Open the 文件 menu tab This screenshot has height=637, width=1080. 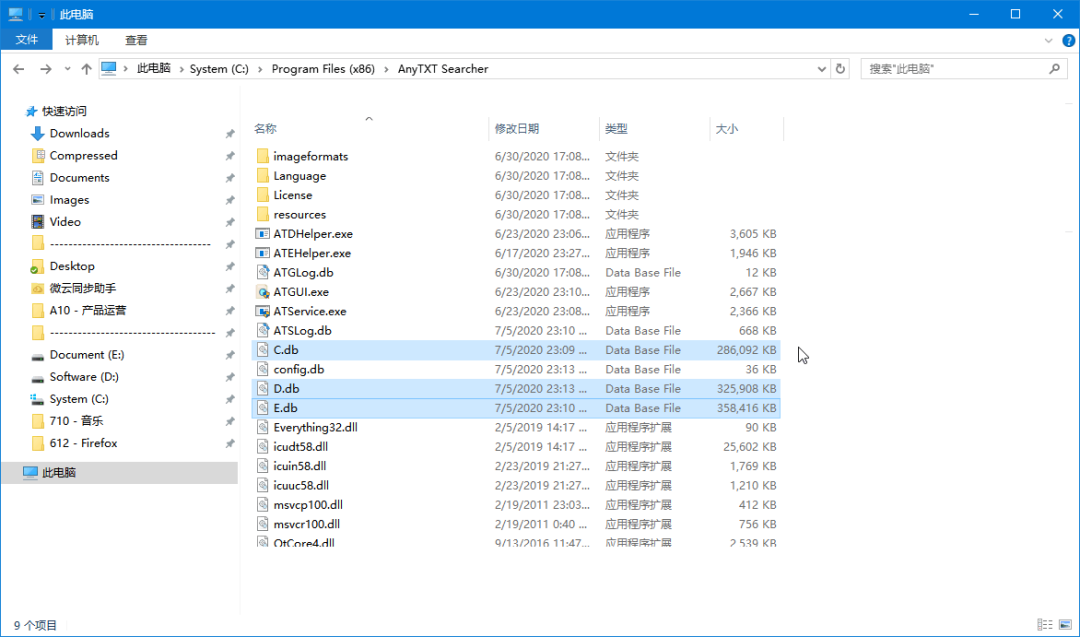tap(27, 40)
